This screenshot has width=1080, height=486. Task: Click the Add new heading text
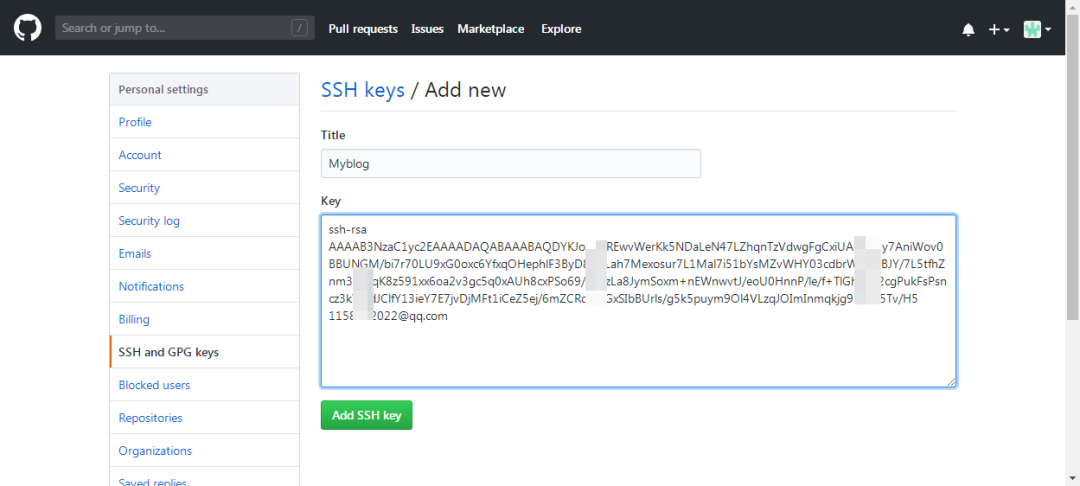click(466, 90)
